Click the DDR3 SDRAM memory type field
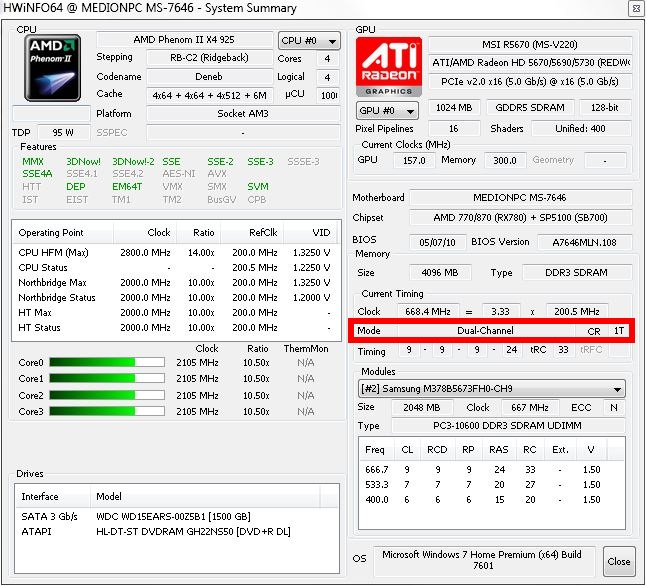The image size is (646, 586). coord(577,272)
